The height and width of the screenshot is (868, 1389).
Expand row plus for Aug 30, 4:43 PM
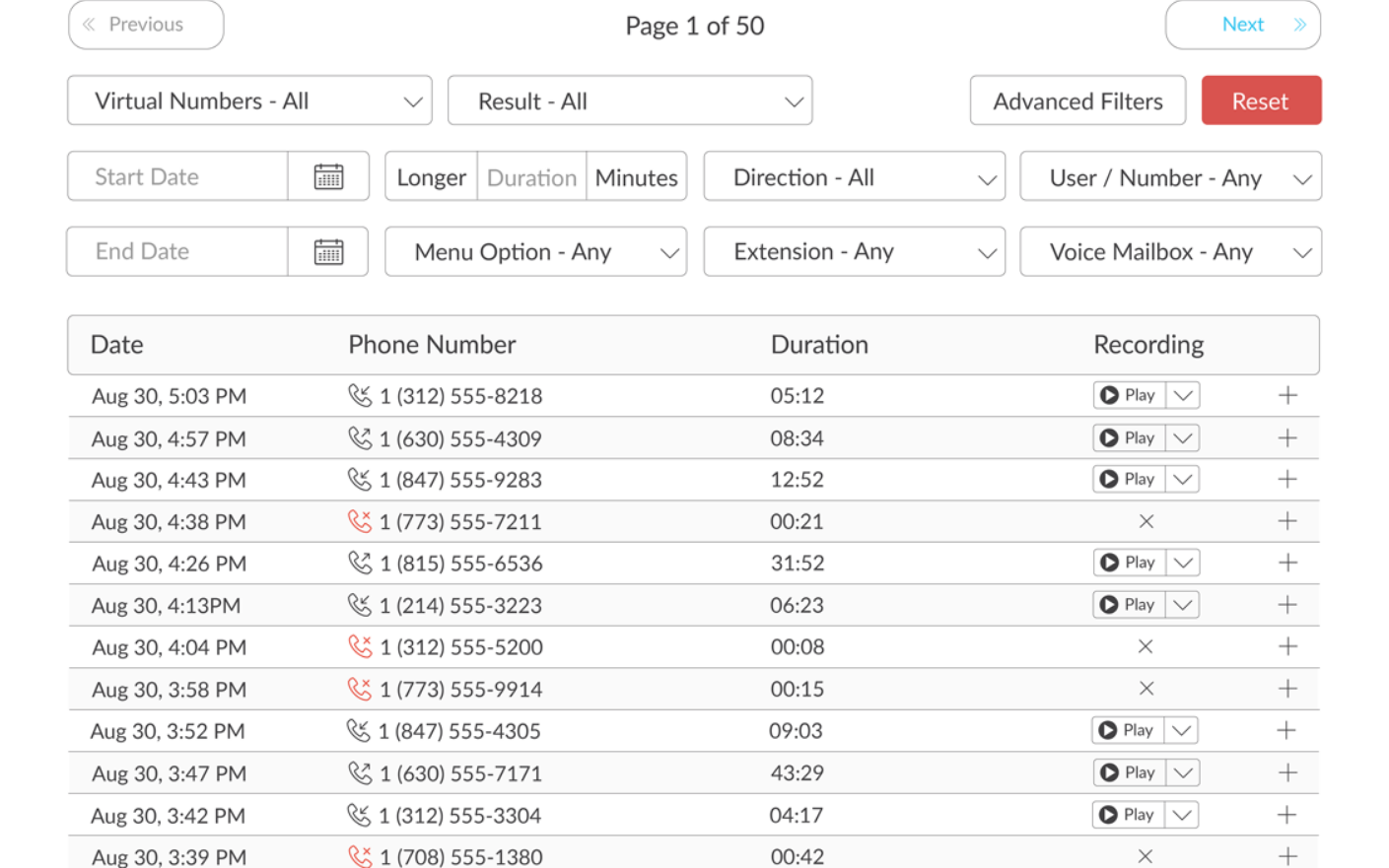(x=1287, y=479)
